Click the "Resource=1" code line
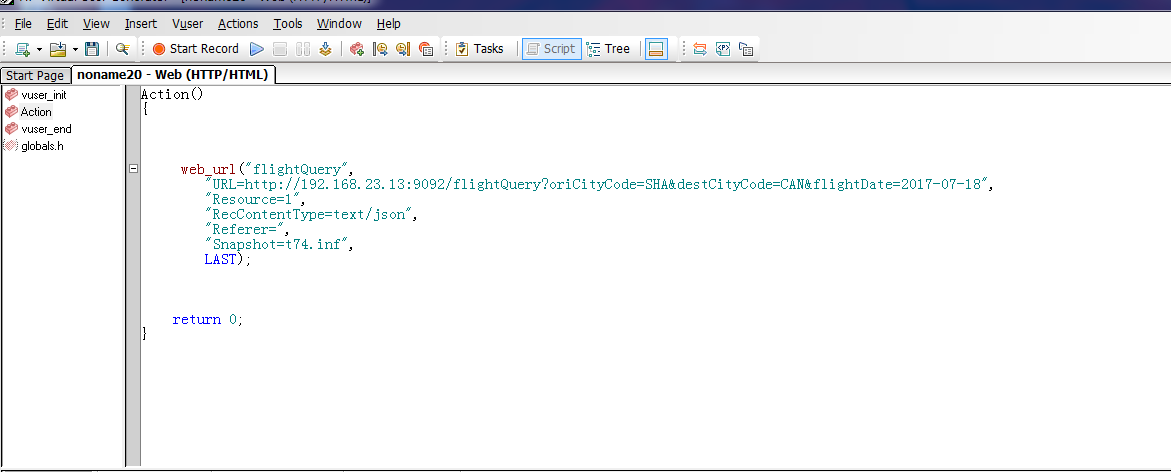 coord(255,199)
